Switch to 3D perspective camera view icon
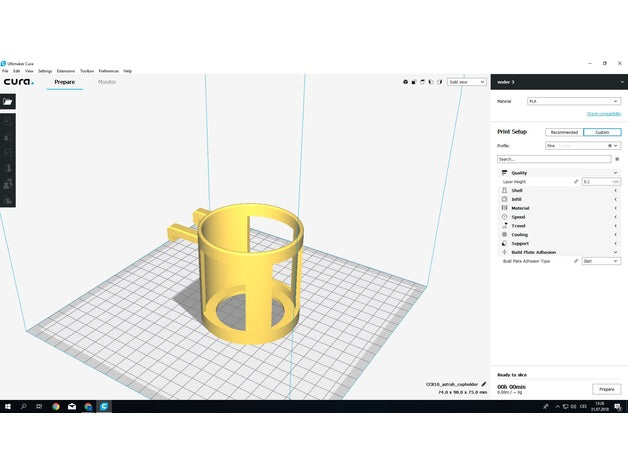Image resolution: width=628 pixels, height=472 pixels. coord(405,82)
